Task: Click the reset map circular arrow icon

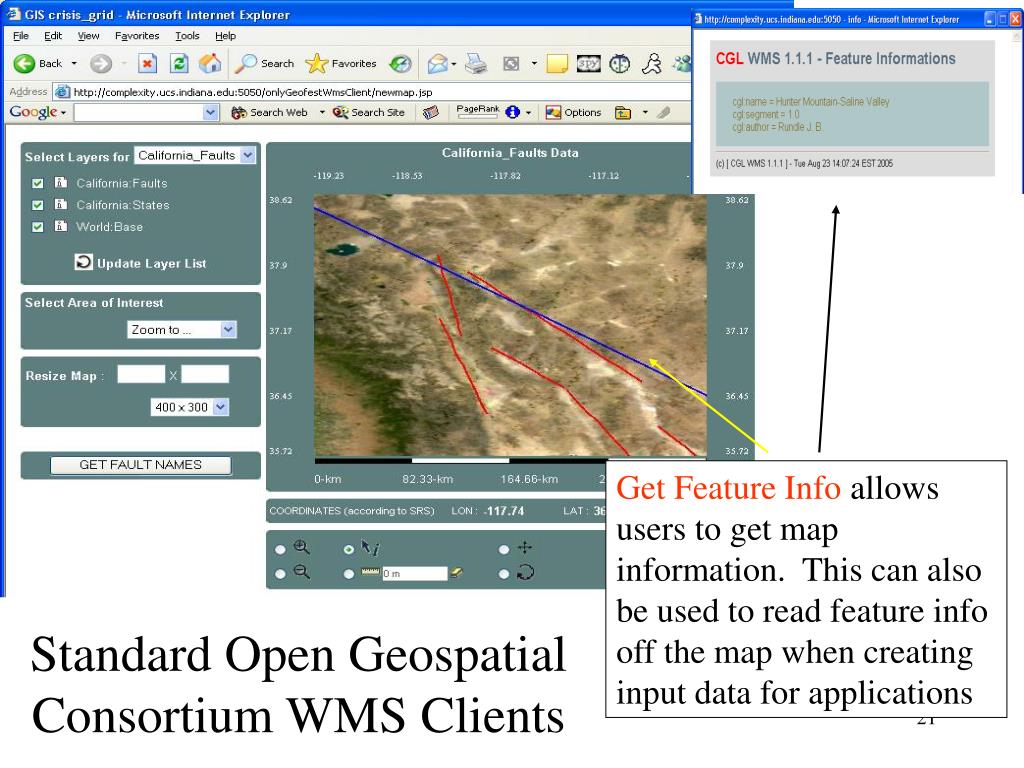Action: click(x=525, y=573)
